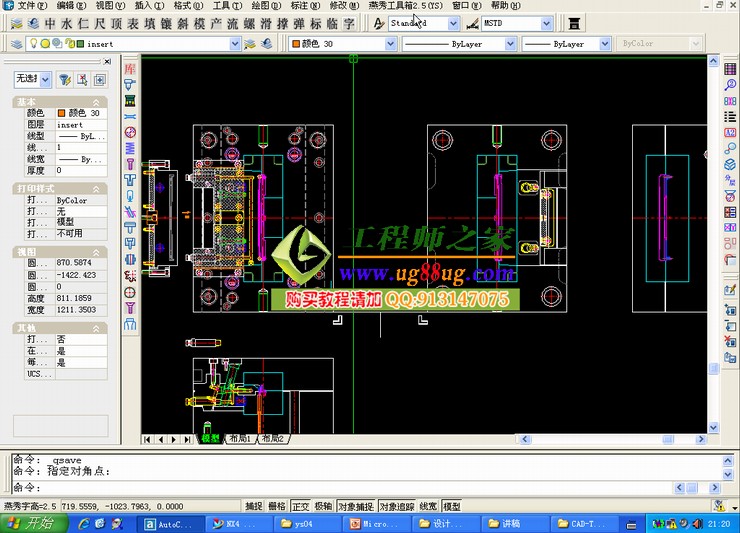The width and height of the screenshot is (740, 533).
Task: Open the insert layer dropdown
Action: click(236, 44)
